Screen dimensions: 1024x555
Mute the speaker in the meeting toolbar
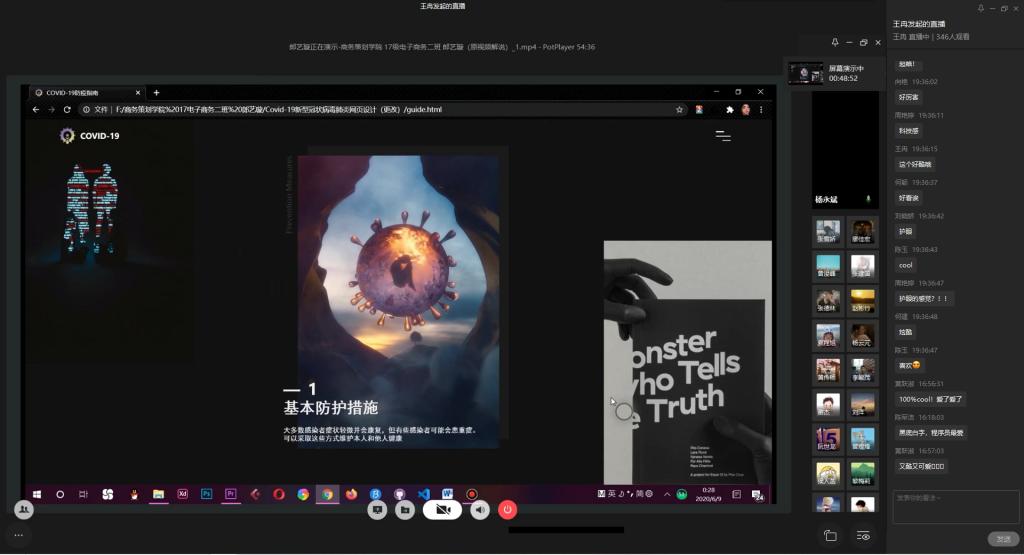480,510
